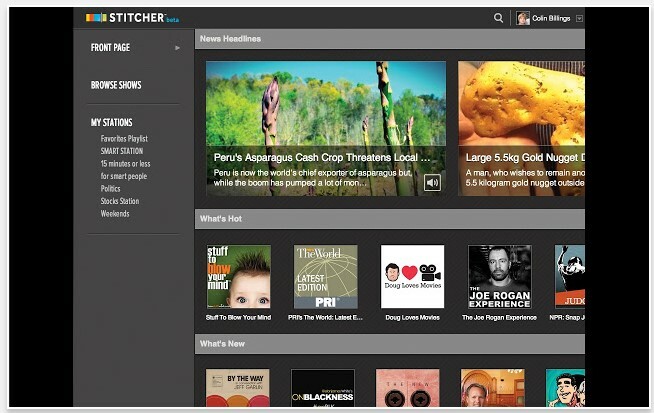The height and width of the screenshot is (413, 654).
Task: Open the pink The New show artwork
Action: pos(407,388)
